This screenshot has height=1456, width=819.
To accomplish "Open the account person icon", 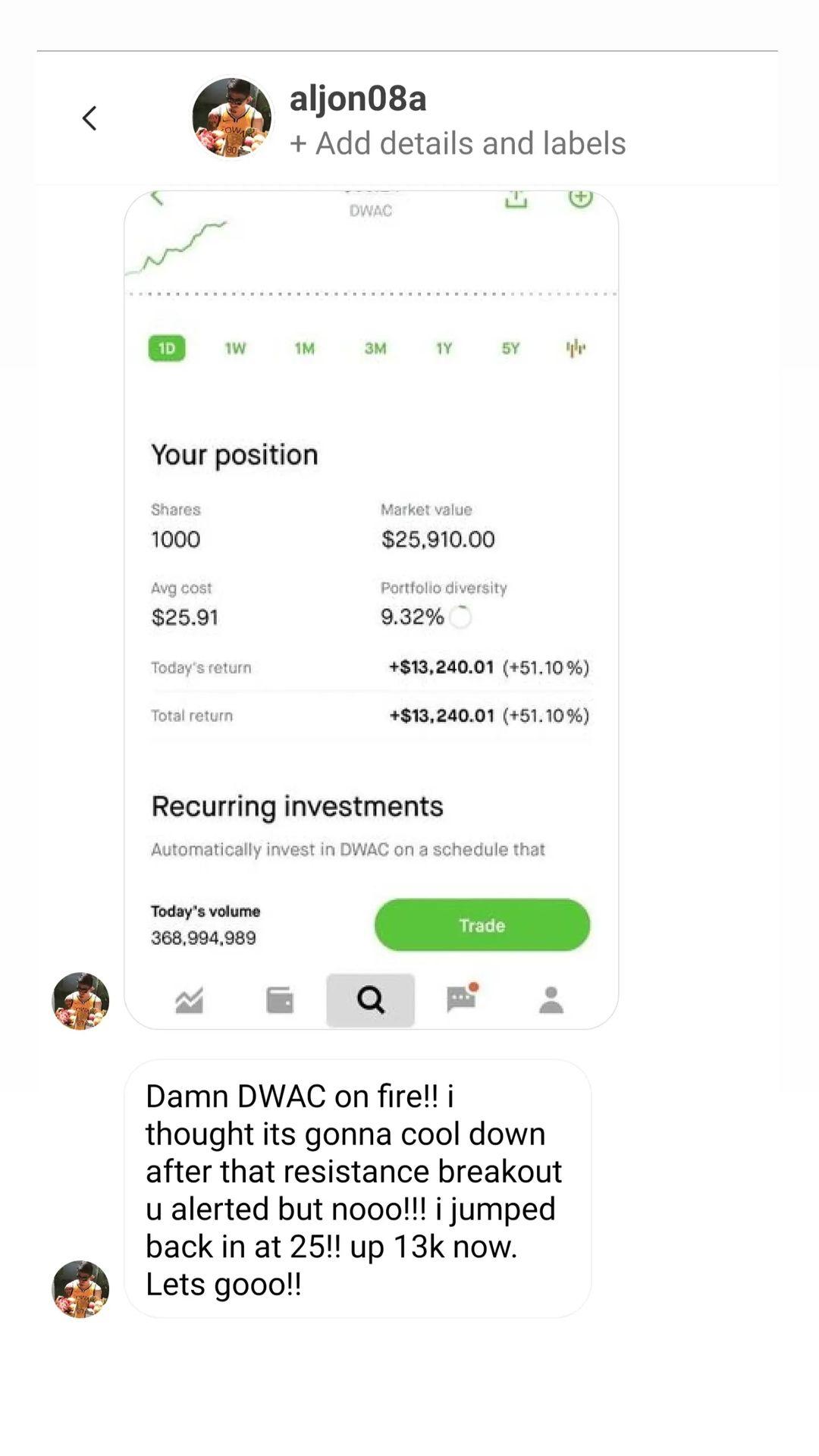I will [x=551, y=1000].
